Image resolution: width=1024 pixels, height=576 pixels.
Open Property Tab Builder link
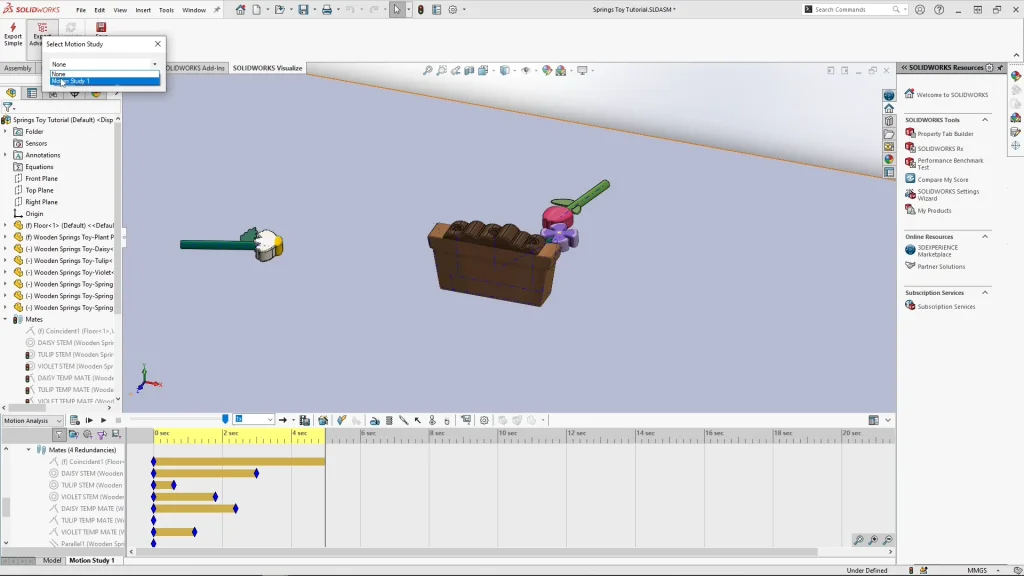click(945, 134)
